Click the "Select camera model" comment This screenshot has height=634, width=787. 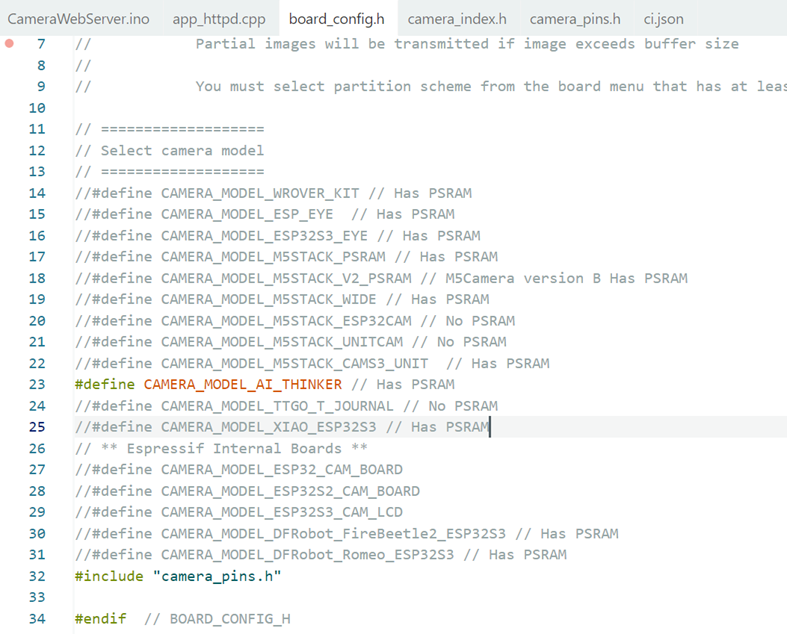click(x=182, y=151)
